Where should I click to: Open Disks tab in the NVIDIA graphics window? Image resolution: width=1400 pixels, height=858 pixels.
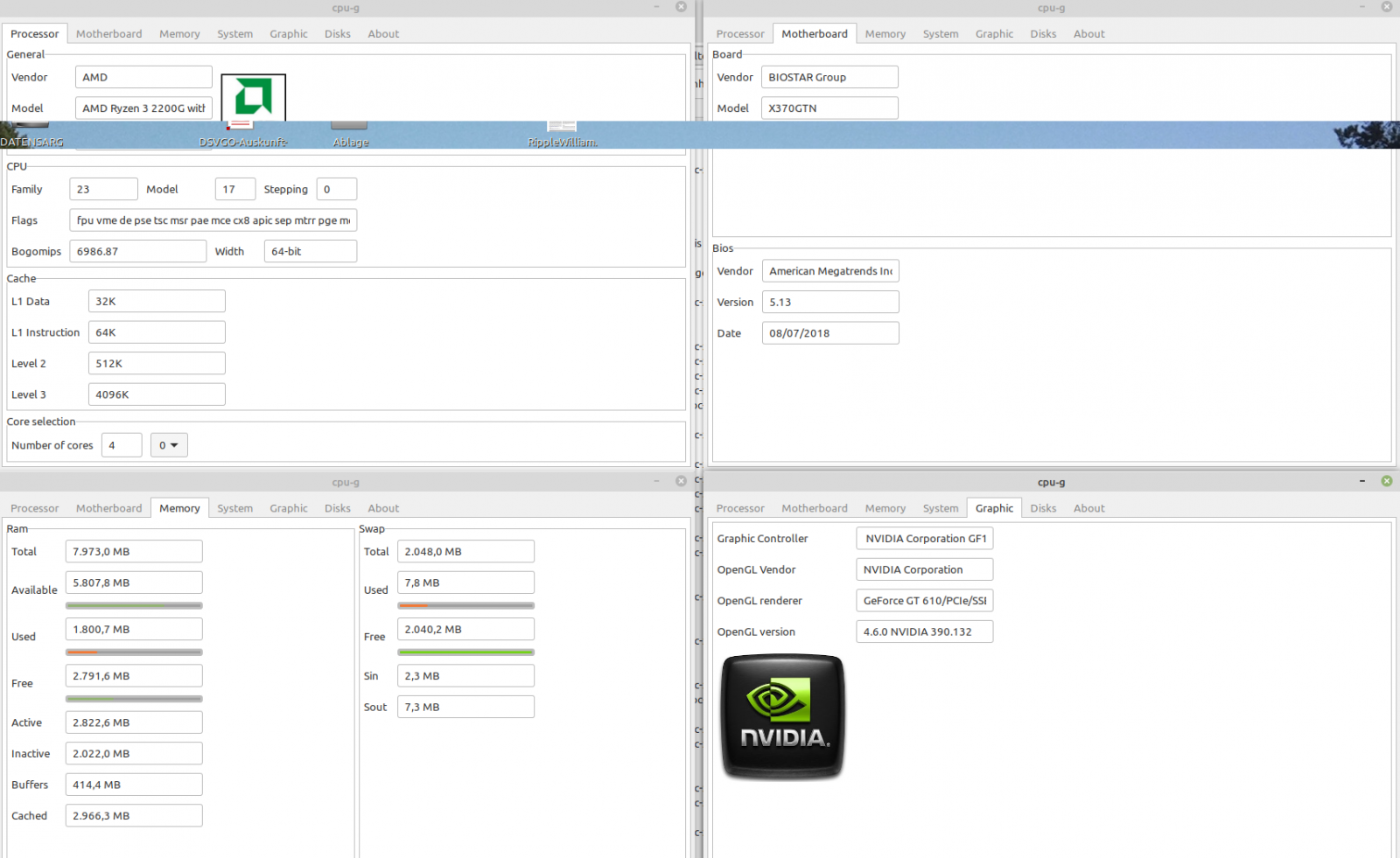1042,508
